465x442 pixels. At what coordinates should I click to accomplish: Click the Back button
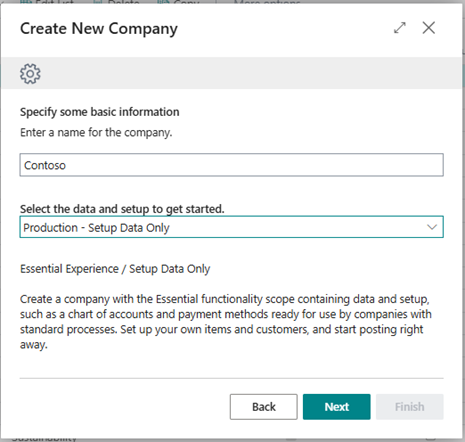pos(263,407)
